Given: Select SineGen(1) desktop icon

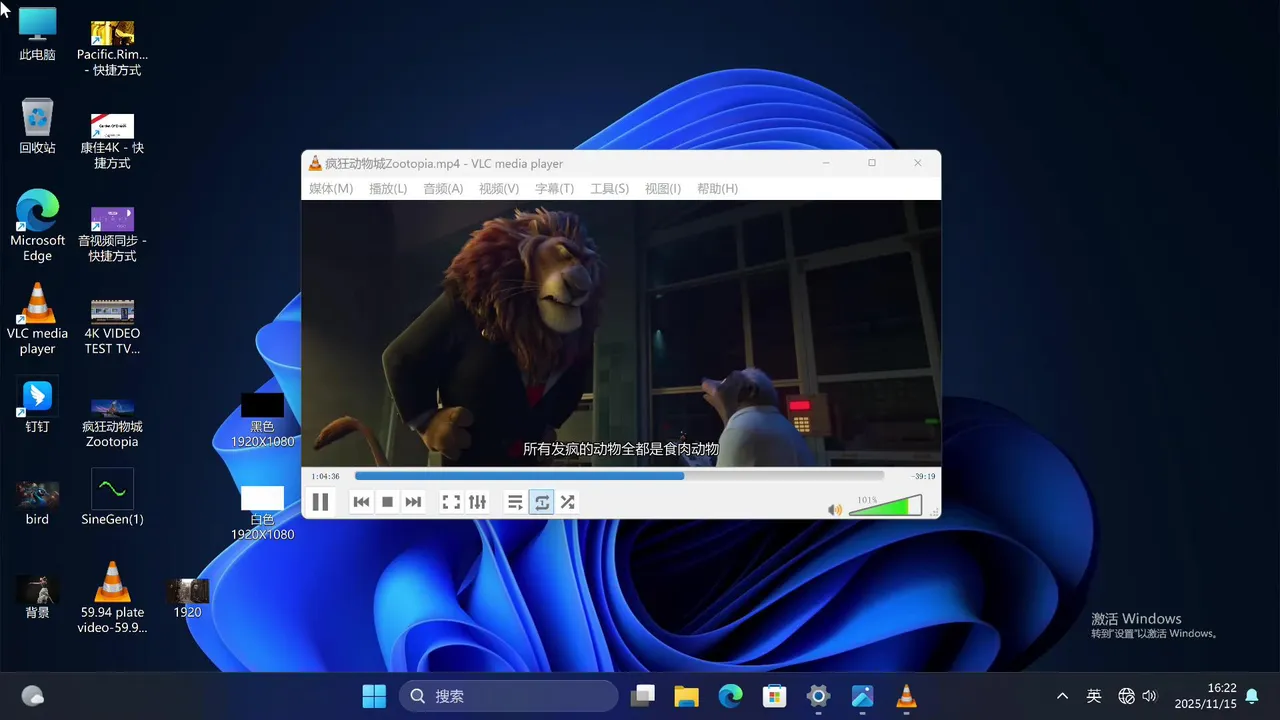Looking at the screenshot, I should (112, 498).
